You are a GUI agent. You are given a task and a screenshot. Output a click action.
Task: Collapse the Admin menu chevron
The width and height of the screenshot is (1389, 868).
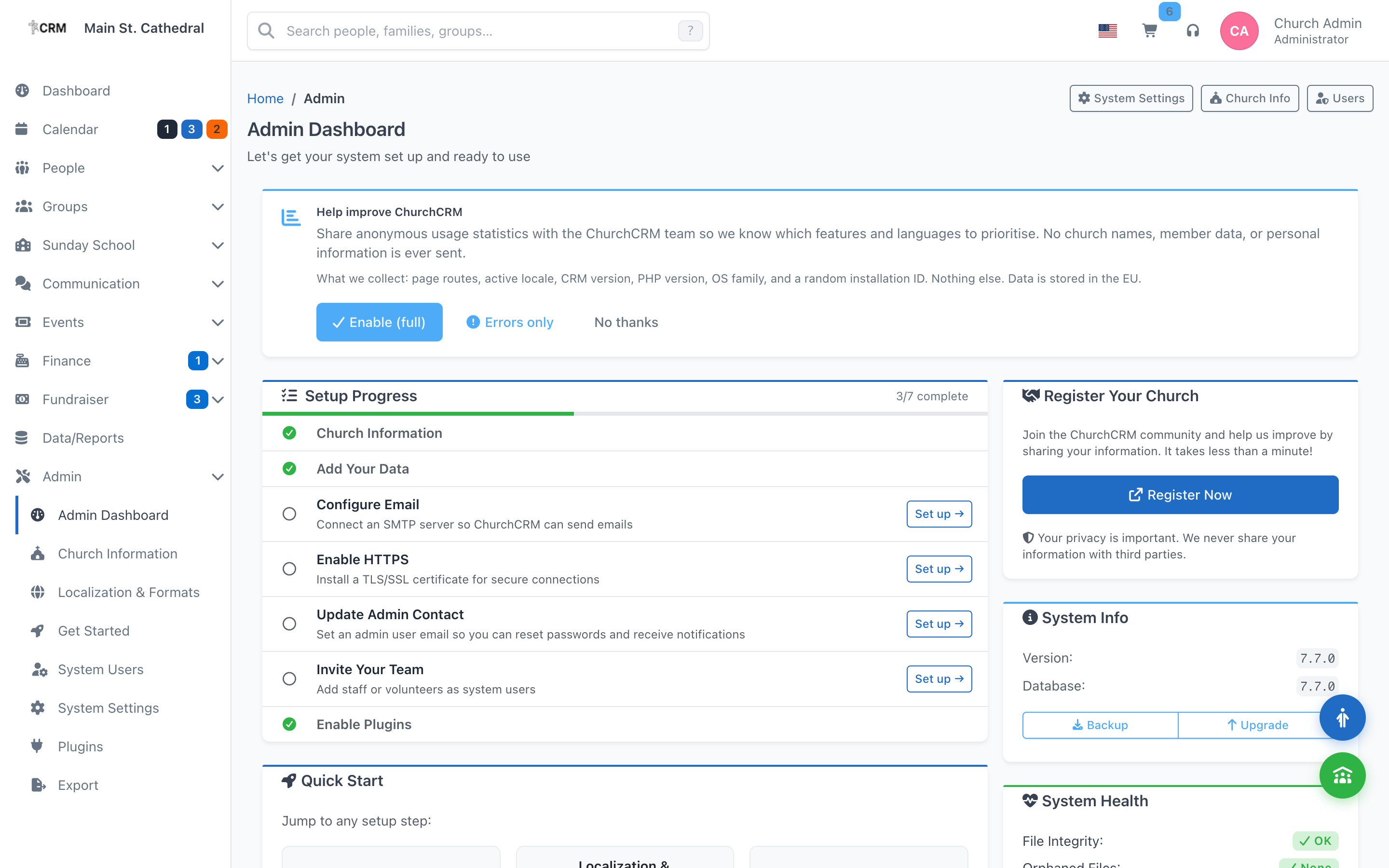point(218,476)
